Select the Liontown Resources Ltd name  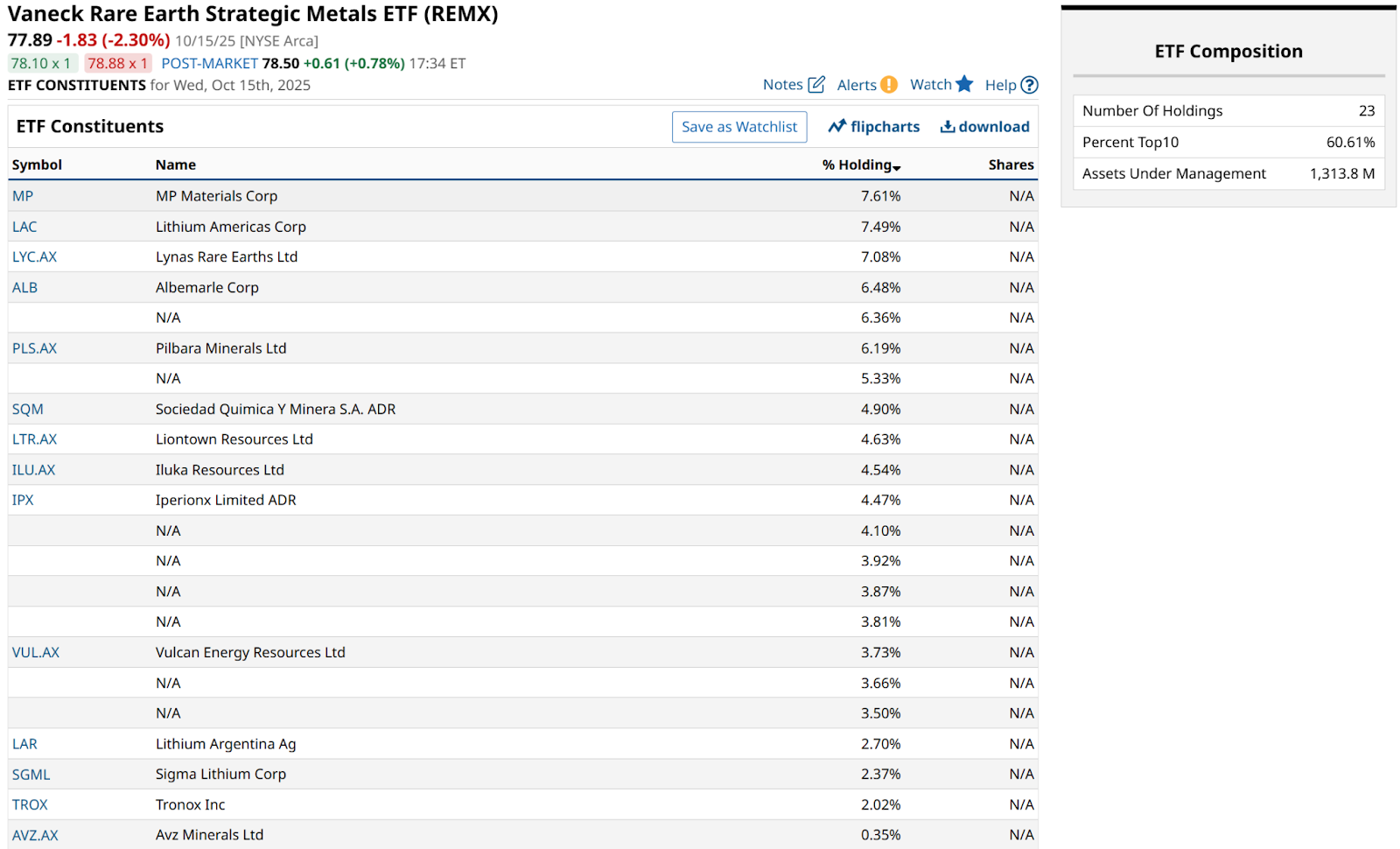pos(234,439)
